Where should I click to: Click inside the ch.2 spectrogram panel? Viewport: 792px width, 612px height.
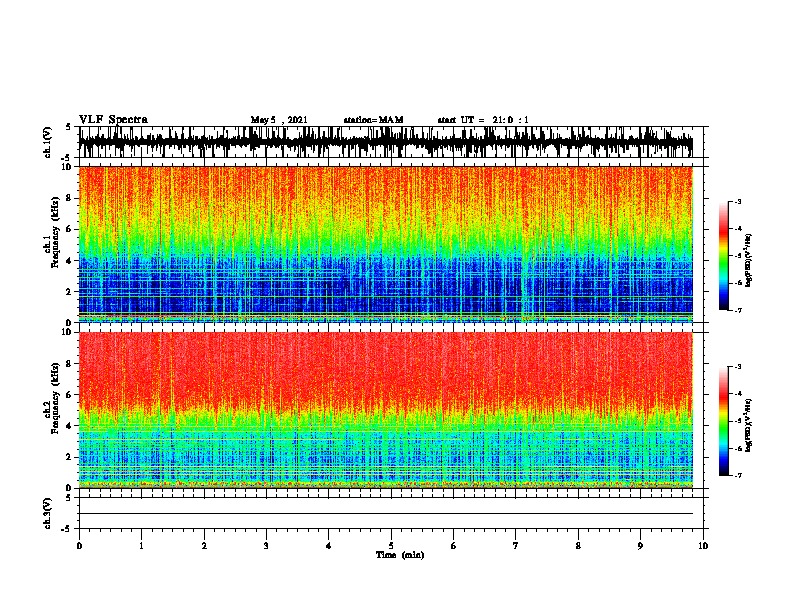[385, 410]
